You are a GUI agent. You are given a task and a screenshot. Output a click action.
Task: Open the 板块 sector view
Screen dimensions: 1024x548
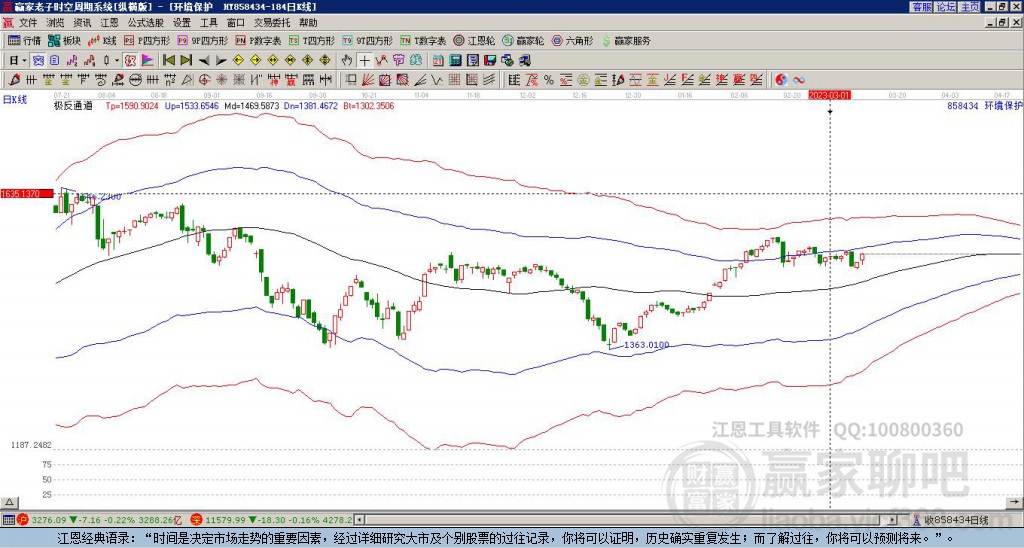[x=65, y=40]
